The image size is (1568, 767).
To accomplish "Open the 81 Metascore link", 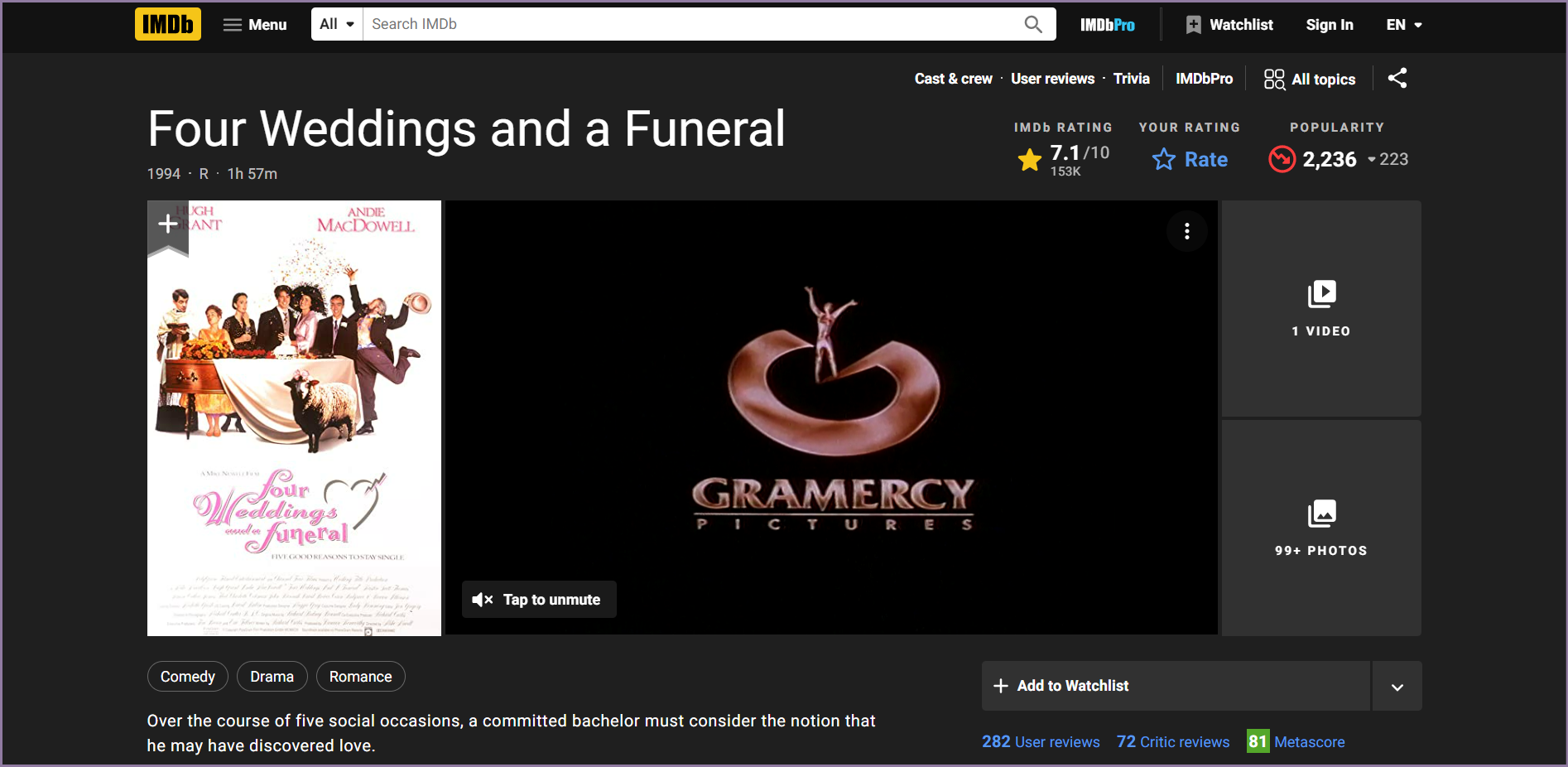I will click(1296, 741).
